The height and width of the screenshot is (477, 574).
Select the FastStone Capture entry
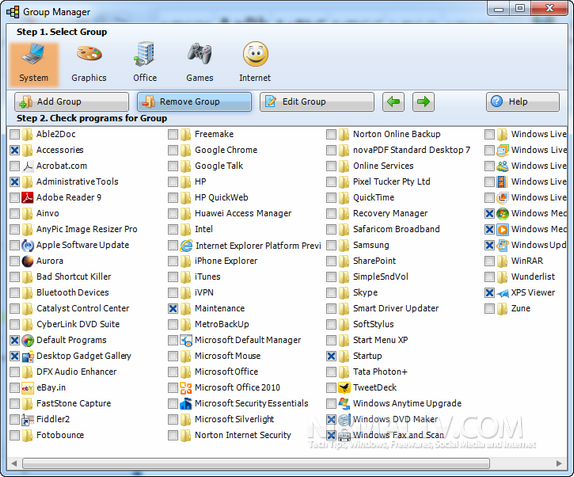tap(74, 403)
